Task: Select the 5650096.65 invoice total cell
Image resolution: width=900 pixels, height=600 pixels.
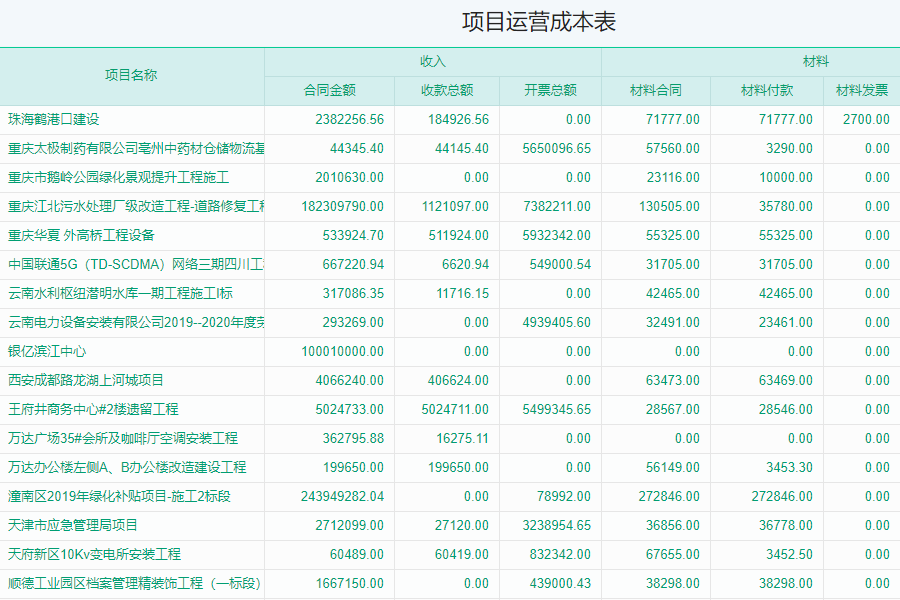Action: [556, 148]
